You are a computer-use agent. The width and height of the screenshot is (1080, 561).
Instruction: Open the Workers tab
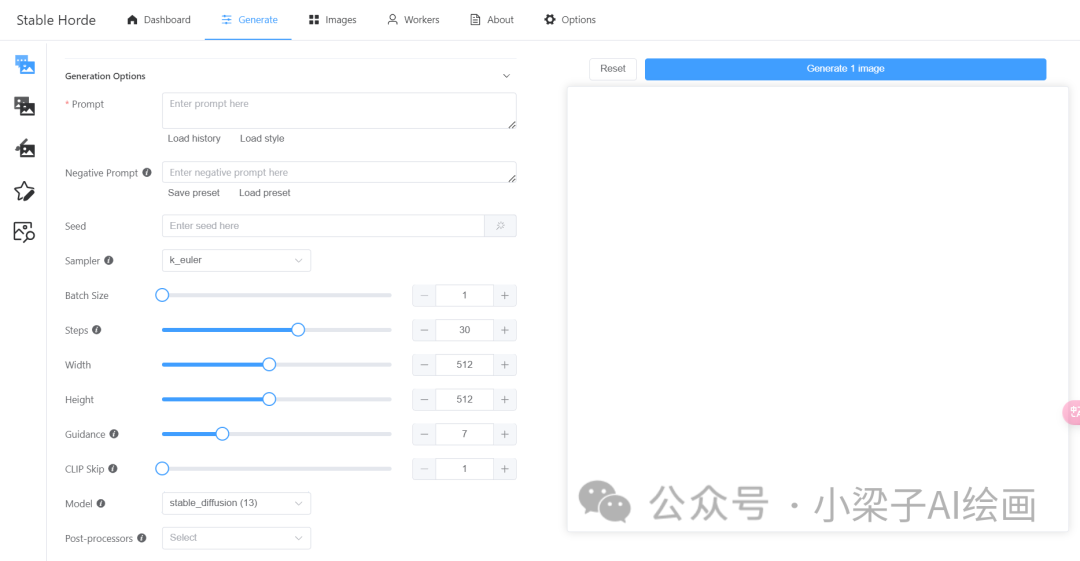click(413, 20)
